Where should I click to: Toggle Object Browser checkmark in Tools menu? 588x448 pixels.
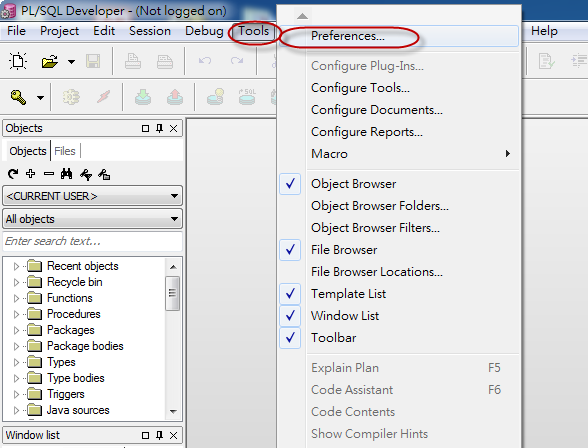pos(290,184)
